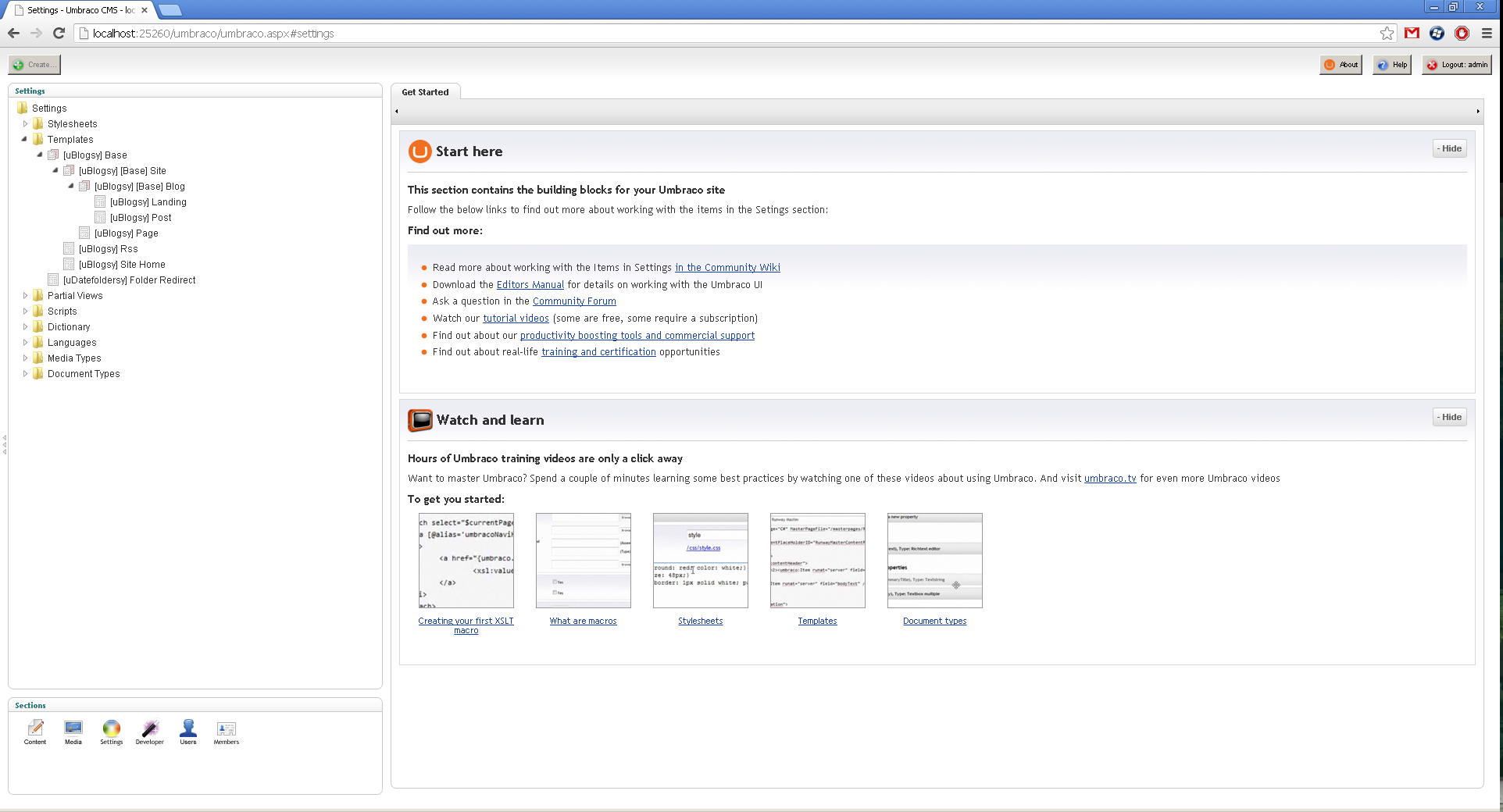The image size is (1503, 812).
Task: Click the Umbraco logo beside Start here
Action: click(x=419, y=151)
